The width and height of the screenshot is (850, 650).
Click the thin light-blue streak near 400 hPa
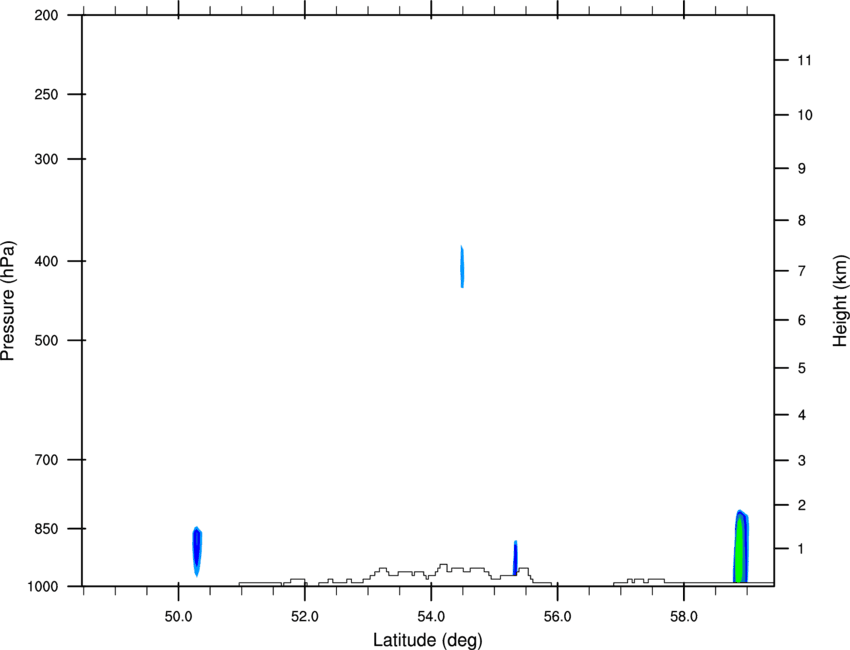462,266
